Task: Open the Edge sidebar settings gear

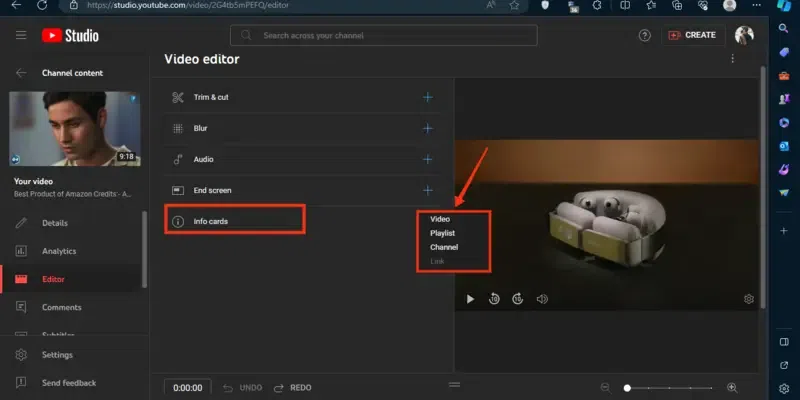Action: [x=784, y=388]
